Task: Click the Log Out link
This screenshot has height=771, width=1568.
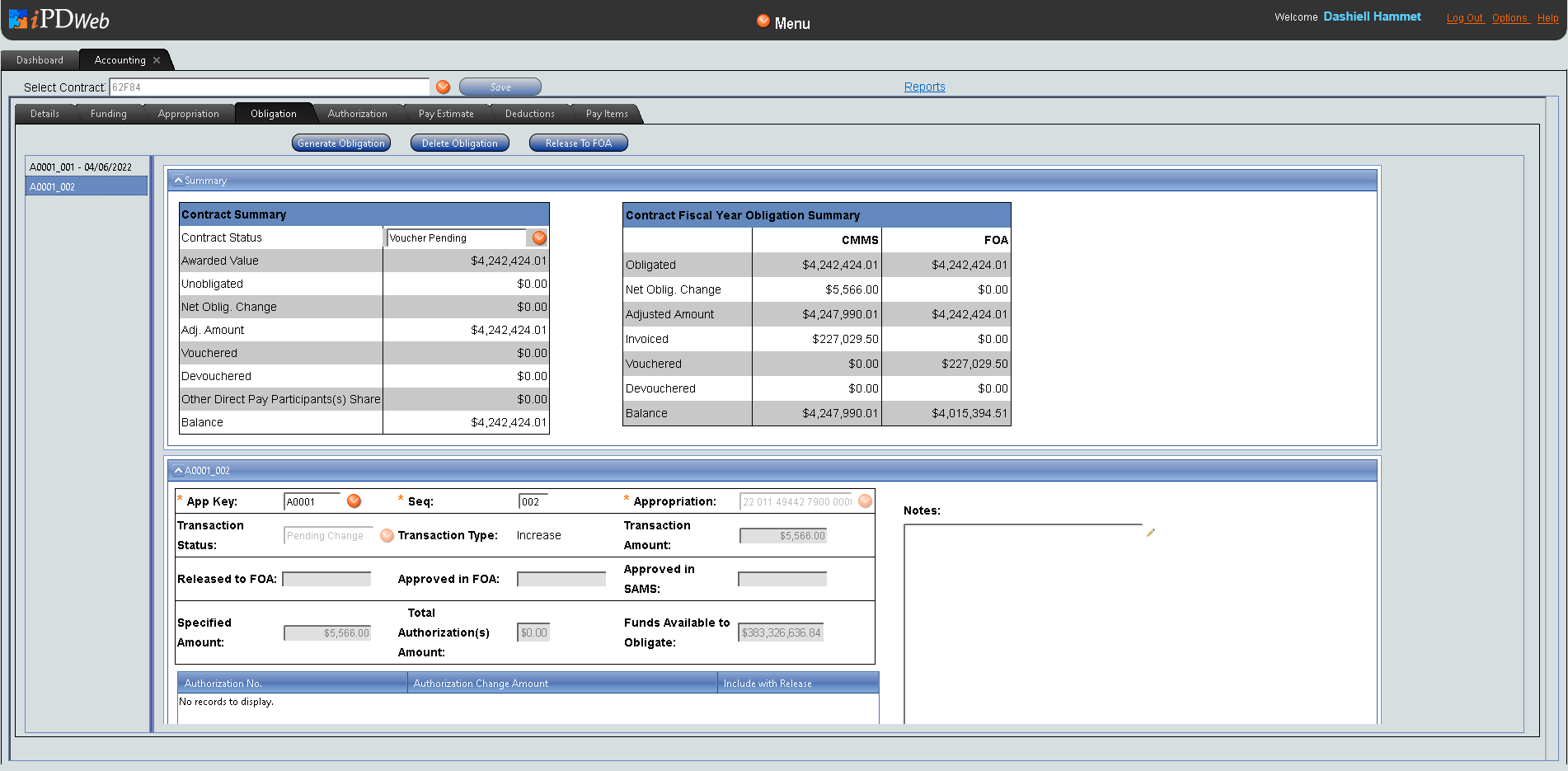Action: tap(1464, 18)
